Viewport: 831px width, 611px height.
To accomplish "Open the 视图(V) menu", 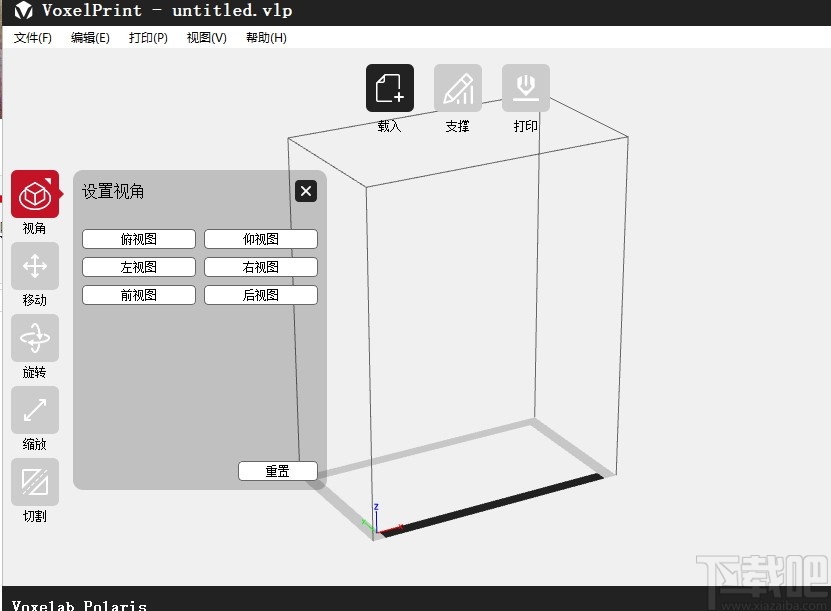I will pos(205,37).
